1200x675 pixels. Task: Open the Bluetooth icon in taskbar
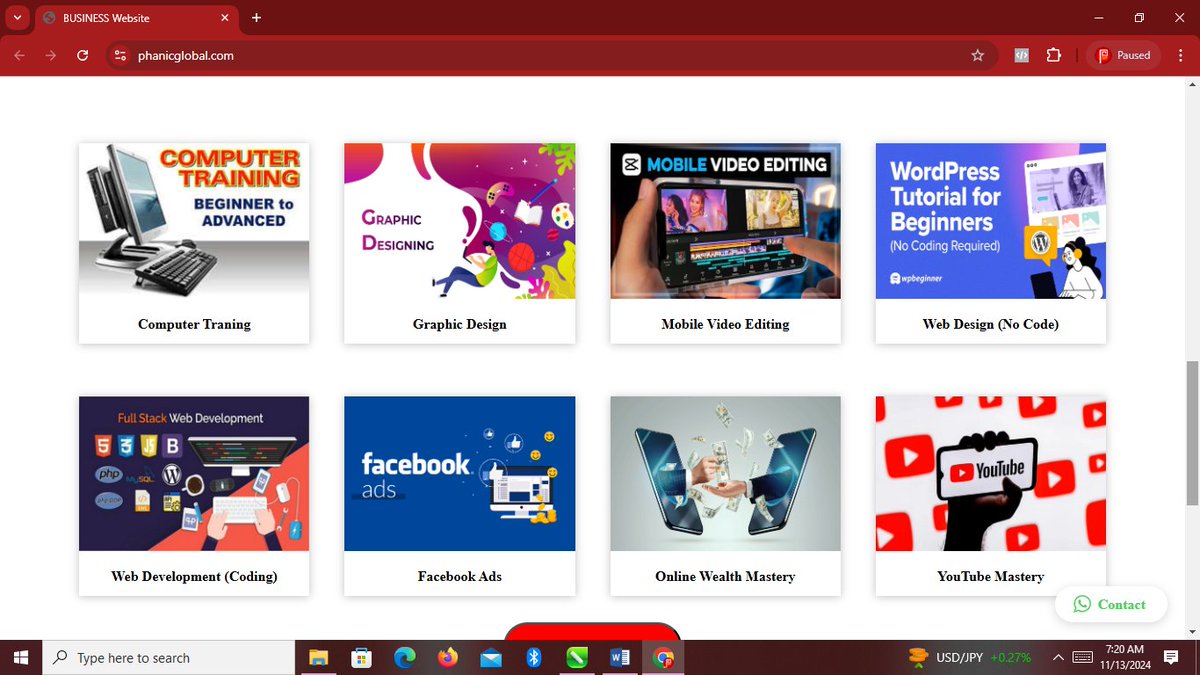point(534,658)
